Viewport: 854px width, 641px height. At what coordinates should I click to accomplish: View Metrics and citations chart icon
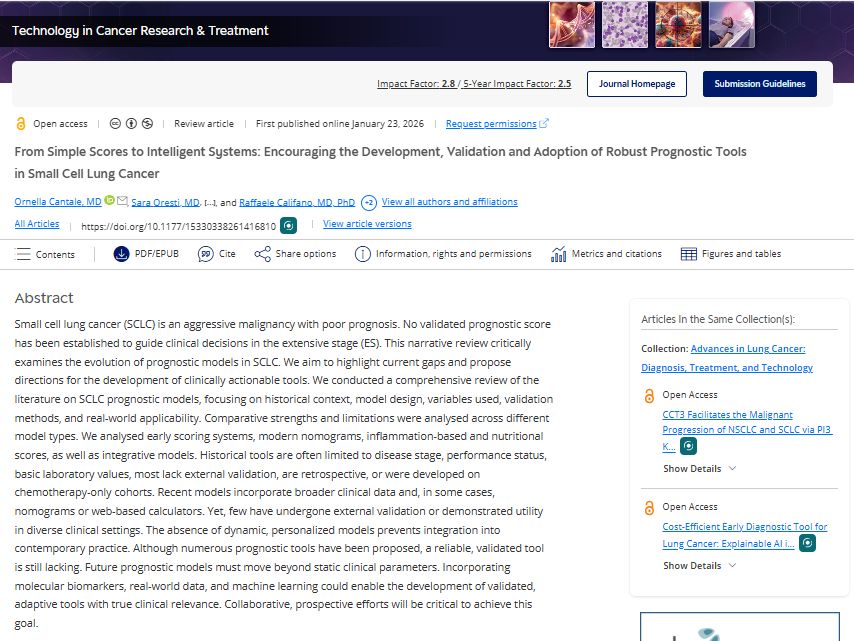point(559,254)
